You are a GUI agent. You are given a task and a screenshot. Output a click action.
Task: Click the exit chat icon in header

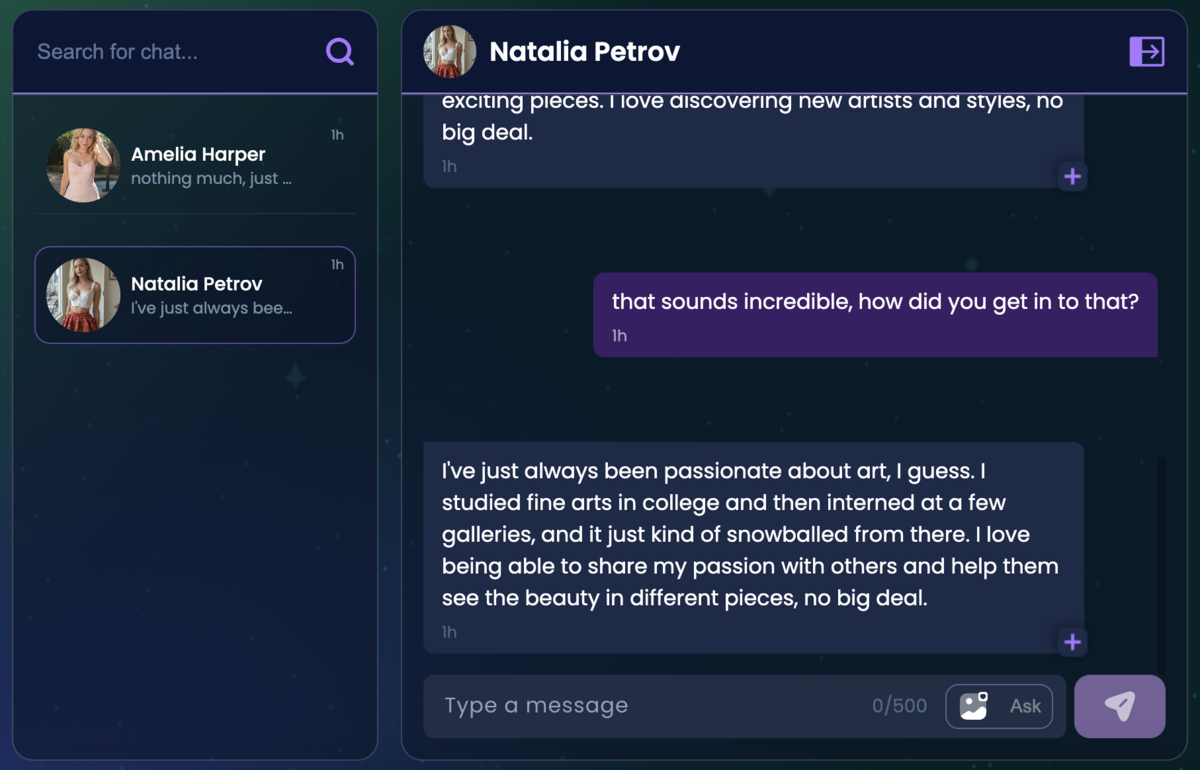point(1146,51)
